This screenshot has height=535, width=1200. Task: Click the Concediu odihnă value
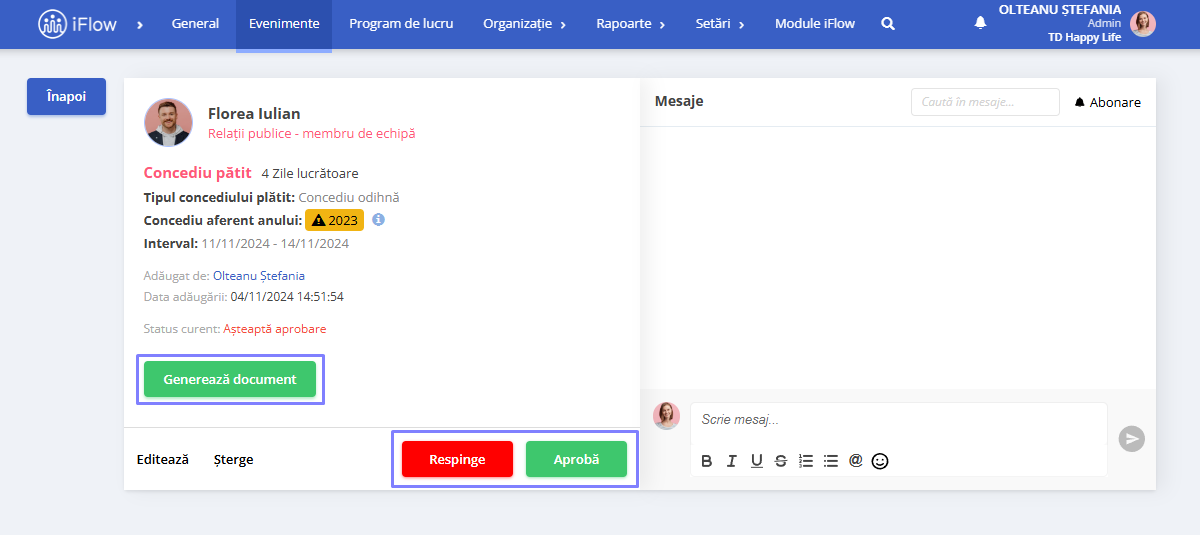click(349, 197)
